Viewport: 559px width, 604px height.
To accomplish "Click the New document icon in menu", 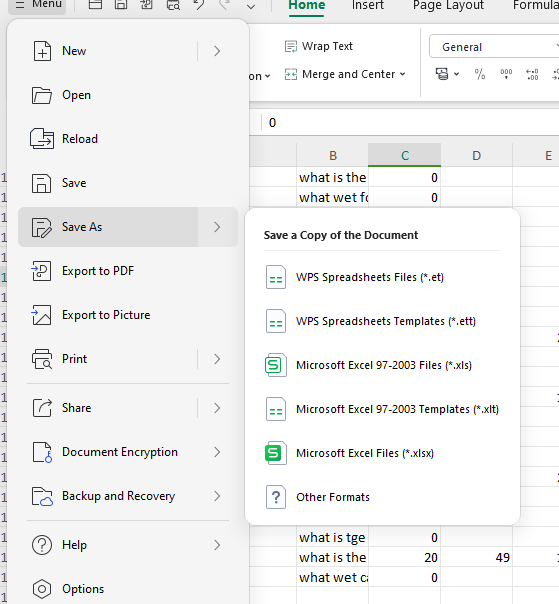I will (42, 51).
